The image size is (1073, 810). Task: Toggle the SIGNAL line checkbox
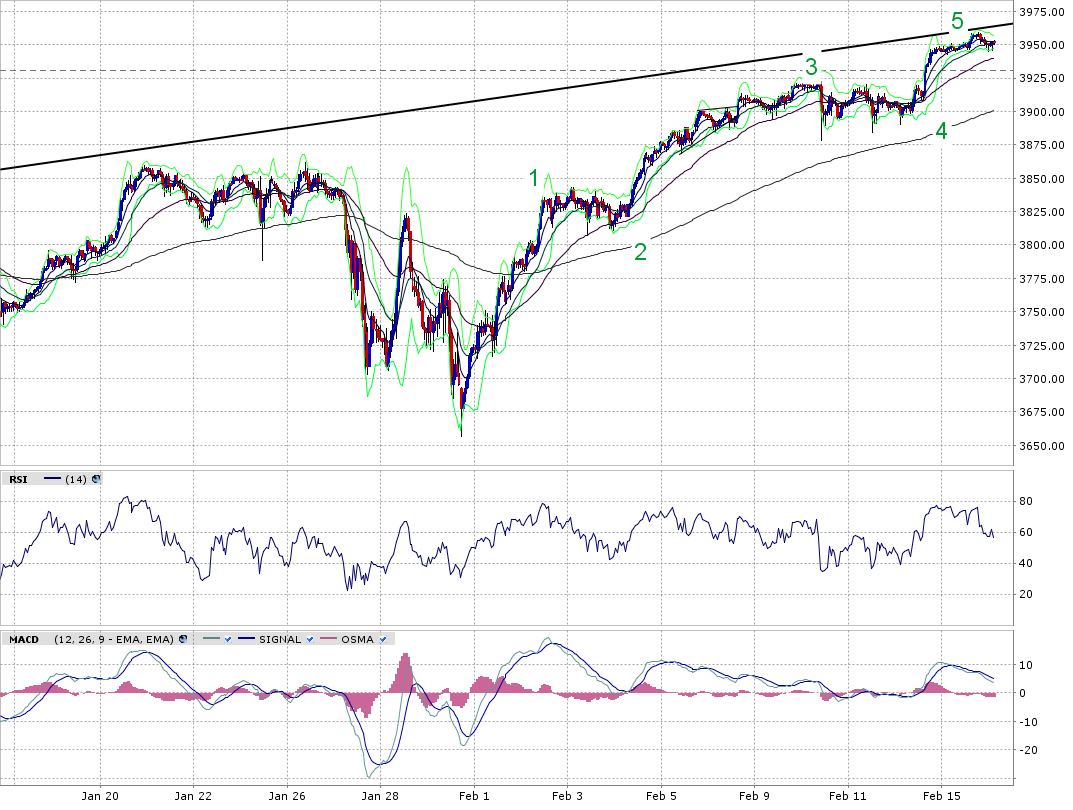(310, 640)
